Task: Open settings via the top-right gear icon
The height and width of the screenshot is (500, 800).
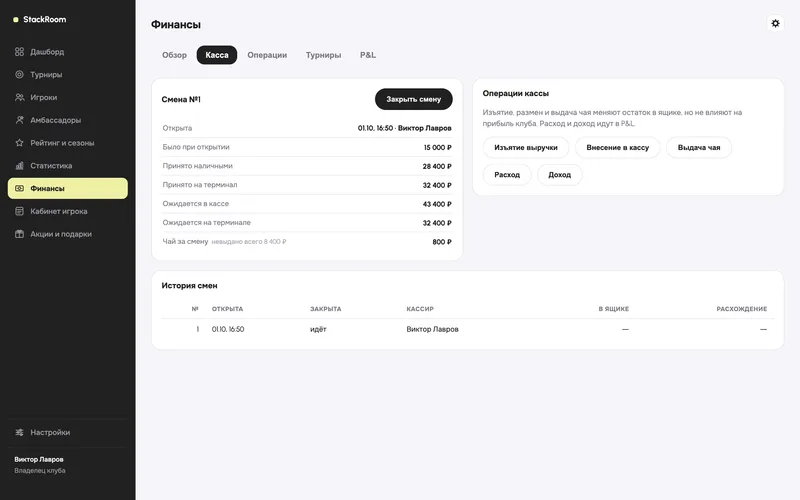Action: point(775,23)
